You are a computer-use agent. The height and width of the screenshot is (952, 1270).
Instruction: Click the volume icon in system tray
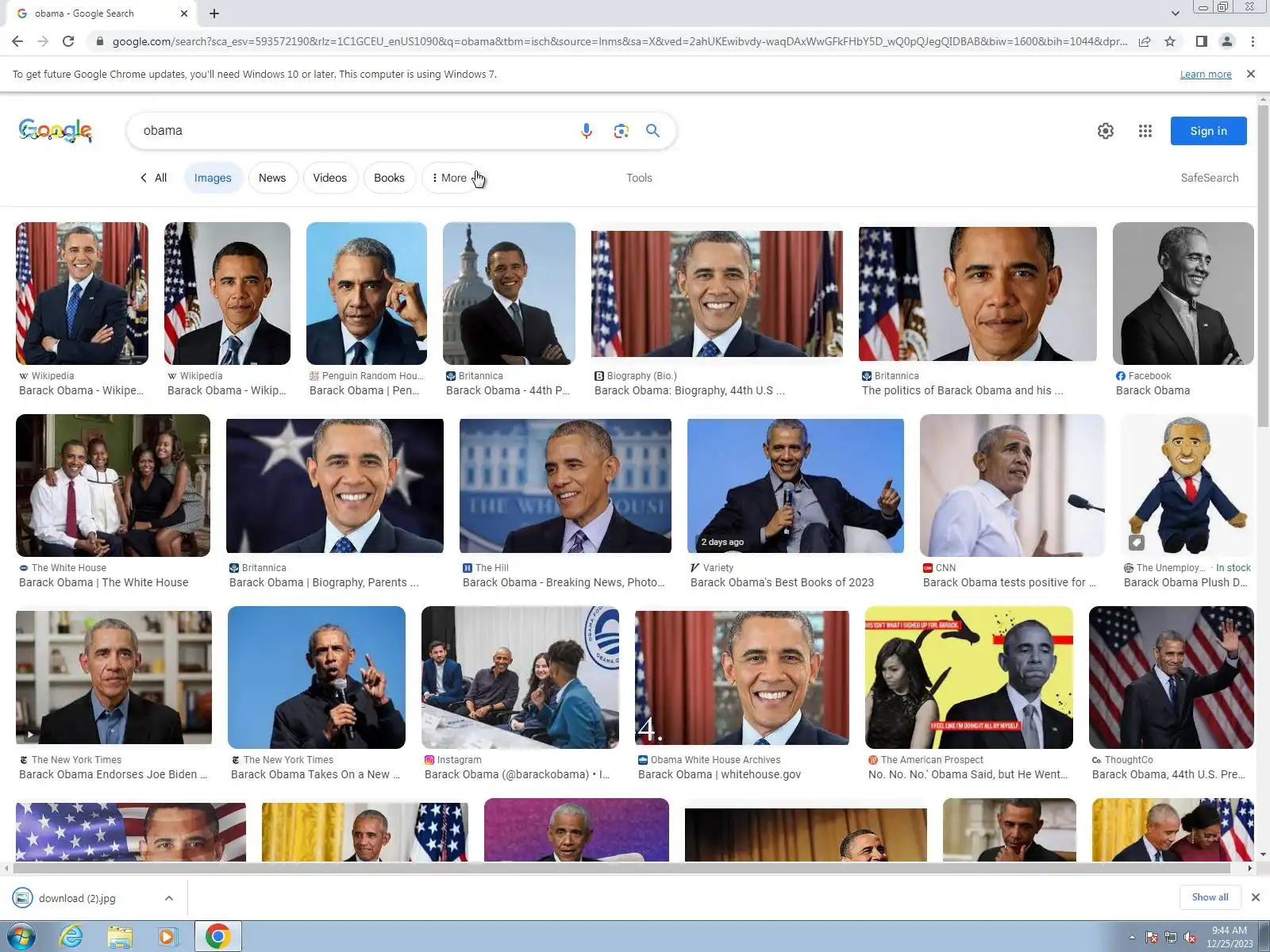(x=1190, y=938)
